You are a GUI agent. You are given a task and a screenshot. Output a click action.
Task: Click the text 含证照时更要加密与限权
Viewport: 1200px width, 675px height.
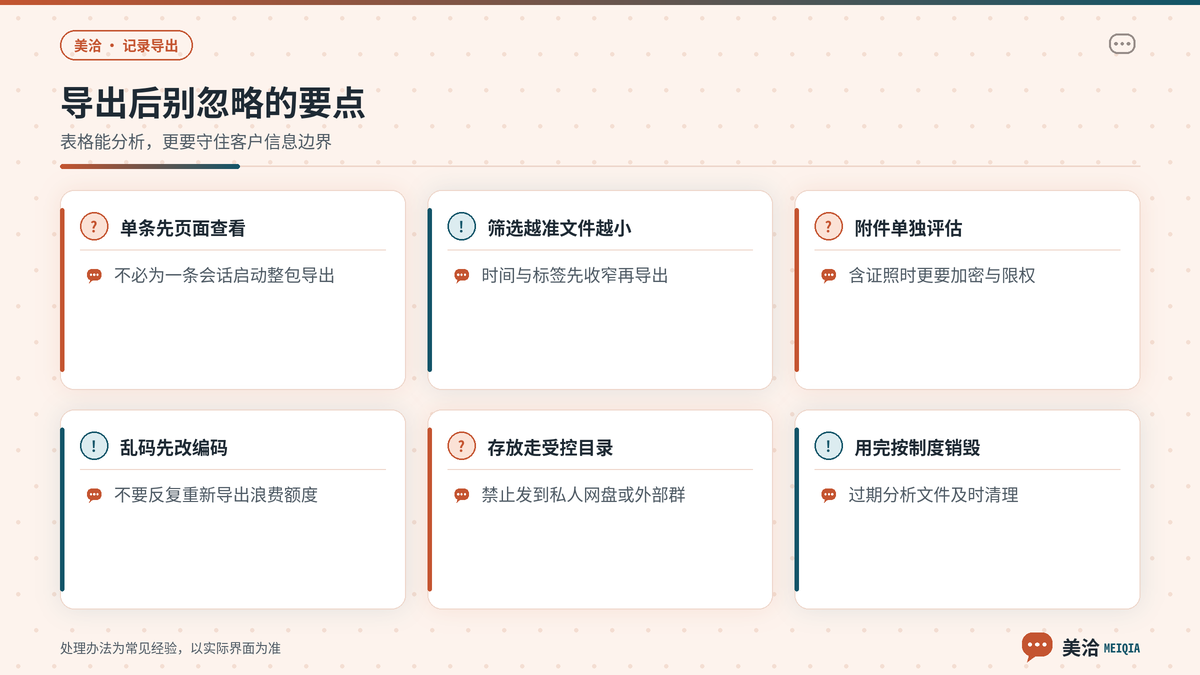(942, 275)
